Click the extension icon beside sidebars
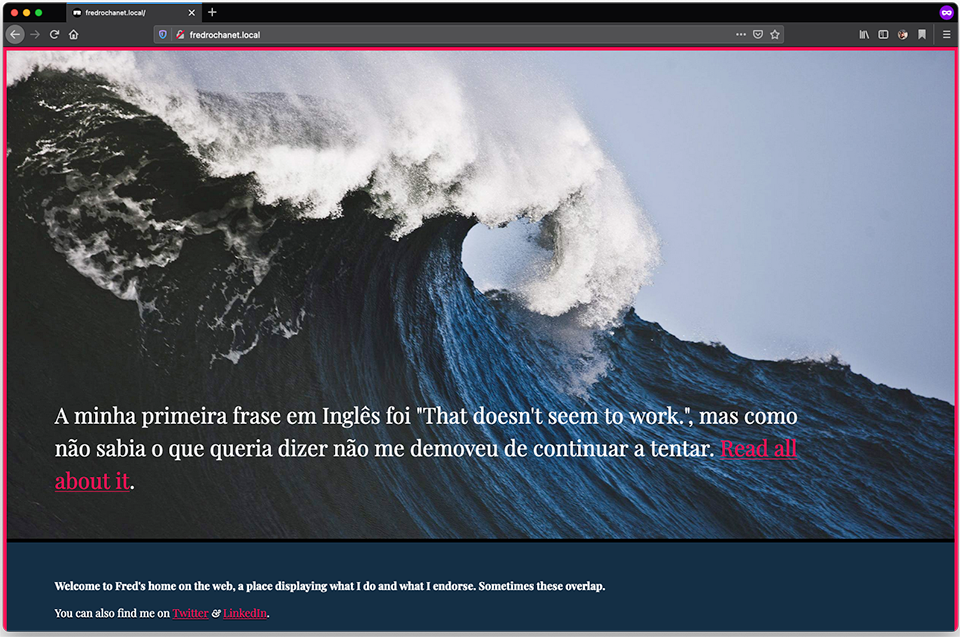This screenshot has height=637, width=960. click(903, 35)
